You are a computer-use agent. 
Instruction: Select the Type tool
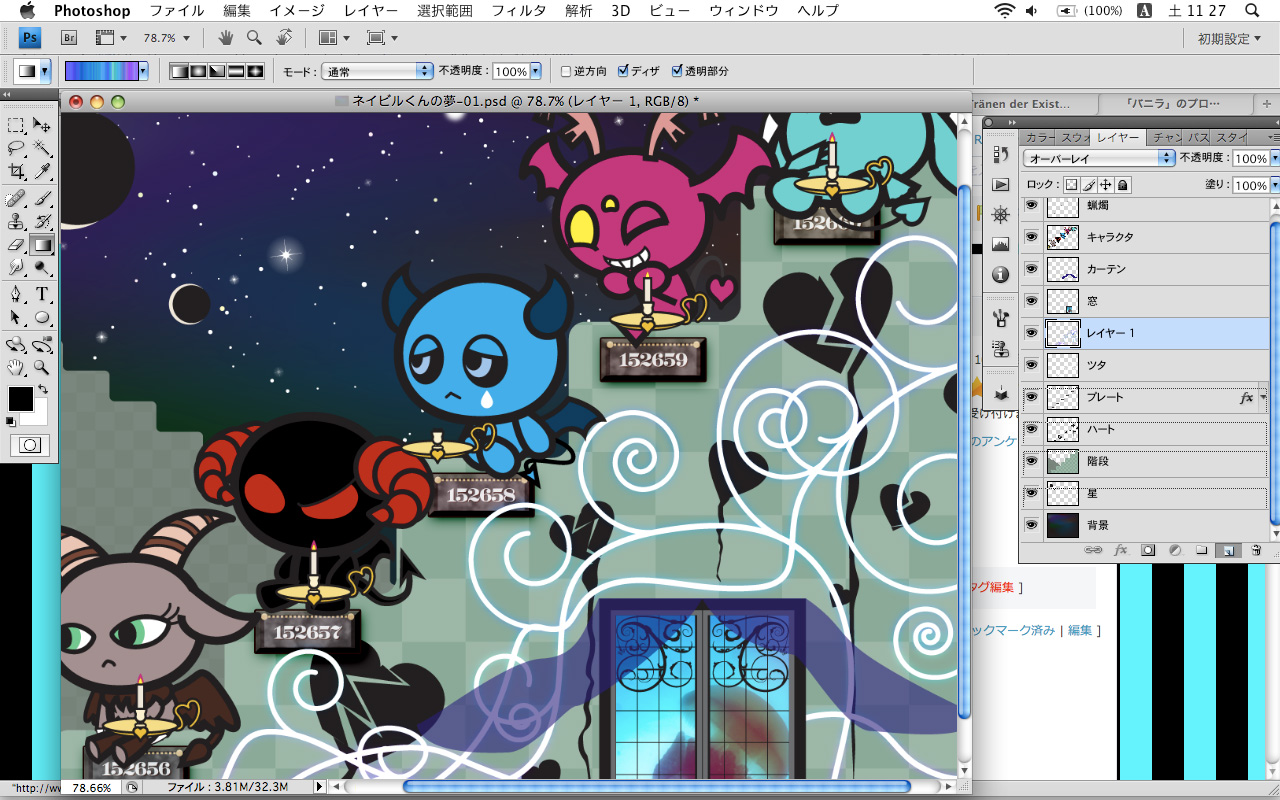pyautogui.click(x=42, y=294)
